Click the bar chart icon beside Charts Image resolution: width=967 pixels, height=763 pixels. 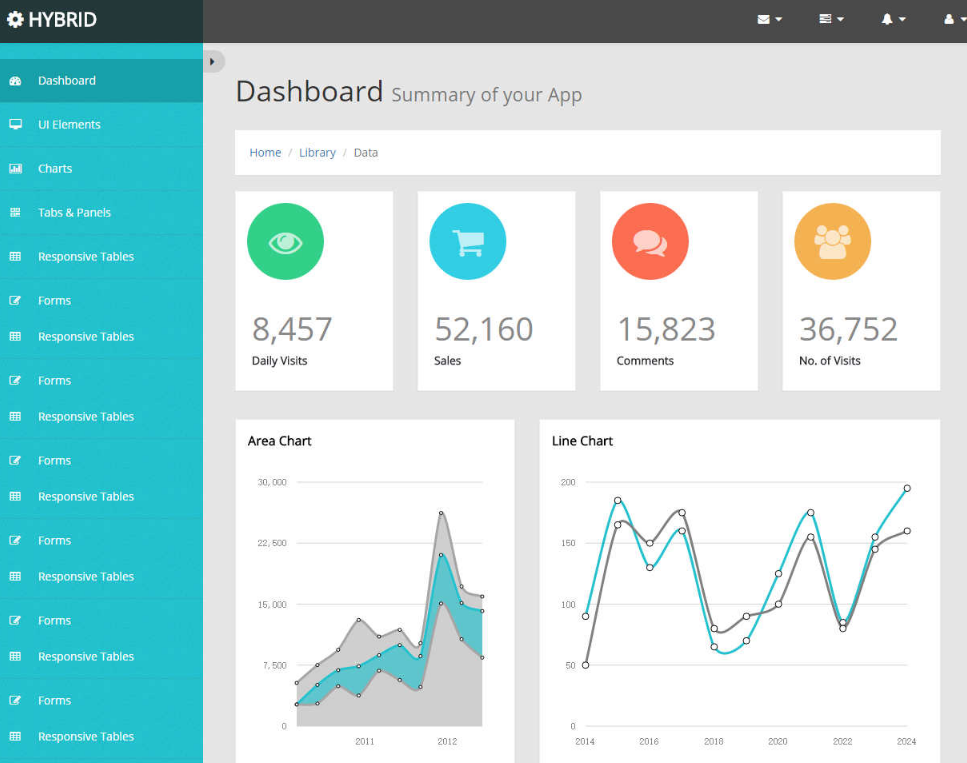(15, 169)
